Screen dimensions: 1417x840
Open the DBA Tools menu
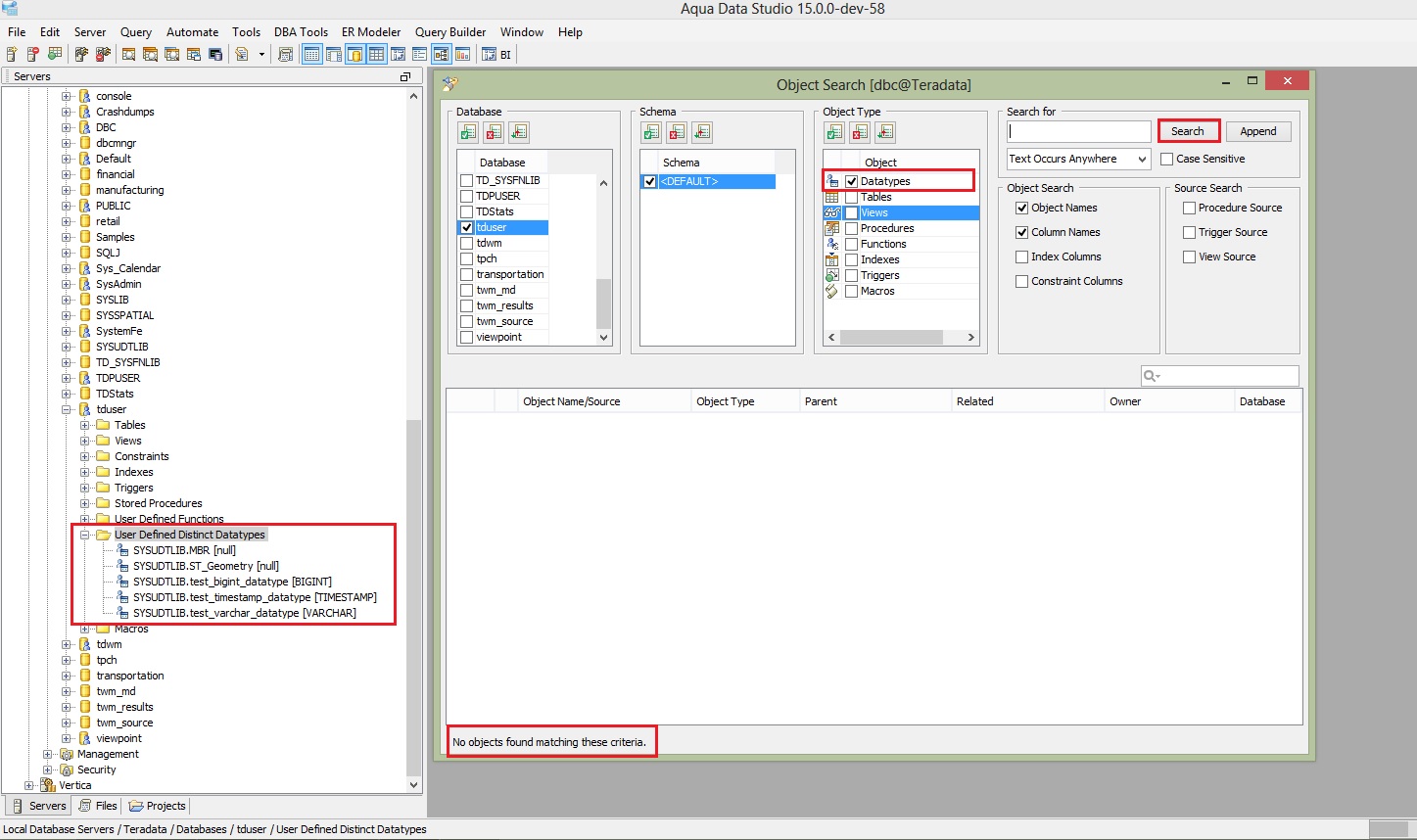[x=301, y=32]
